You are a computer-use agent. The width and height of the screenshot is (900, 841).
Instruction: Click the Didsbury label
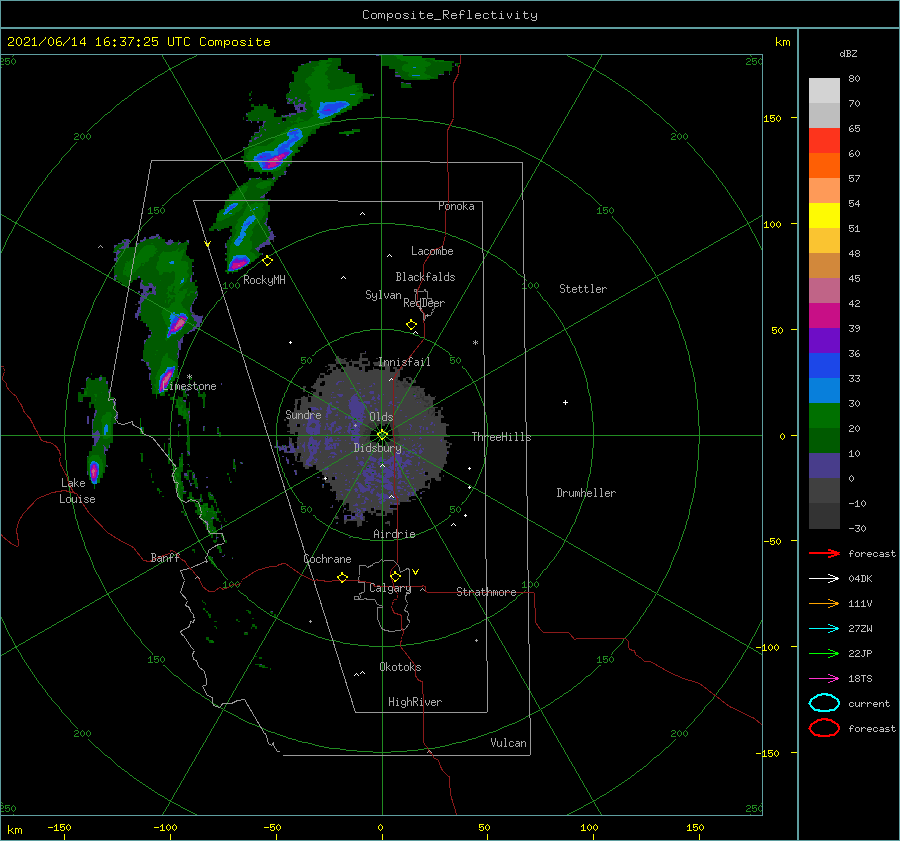(378, 448)
